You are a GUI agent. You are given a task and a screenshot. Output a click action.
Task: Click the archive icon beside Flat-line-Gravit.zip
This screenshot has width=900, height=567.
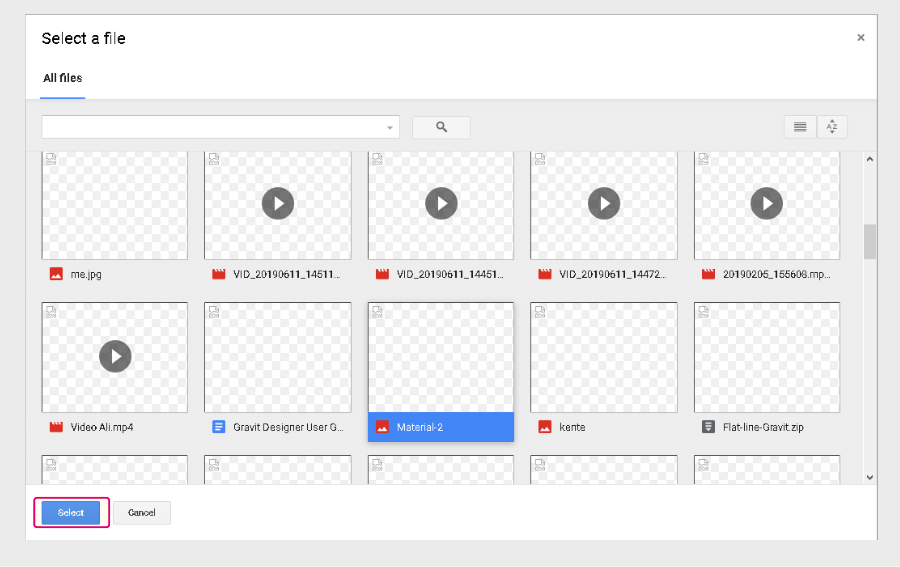click(708, 426)
